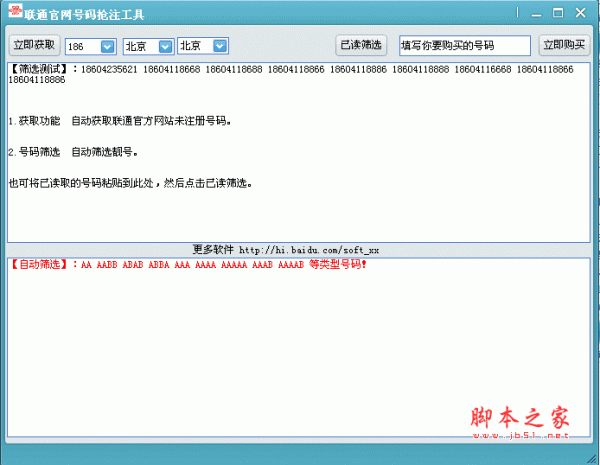Click the 立即购买 button
Viewport: 600px width, 465px height.
coord(564,46)
